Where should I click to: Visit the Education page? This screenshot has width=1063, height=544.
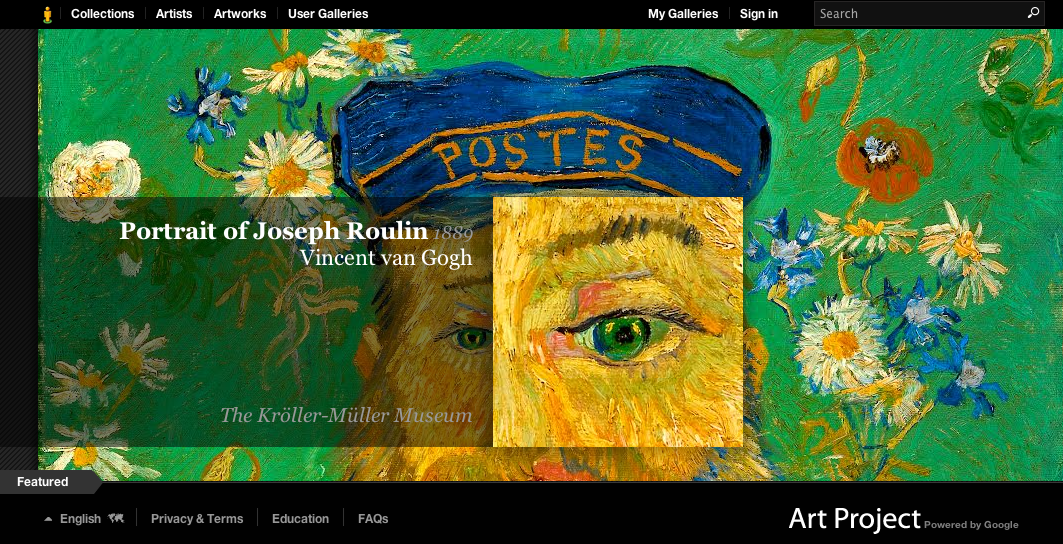coord(300,519)
